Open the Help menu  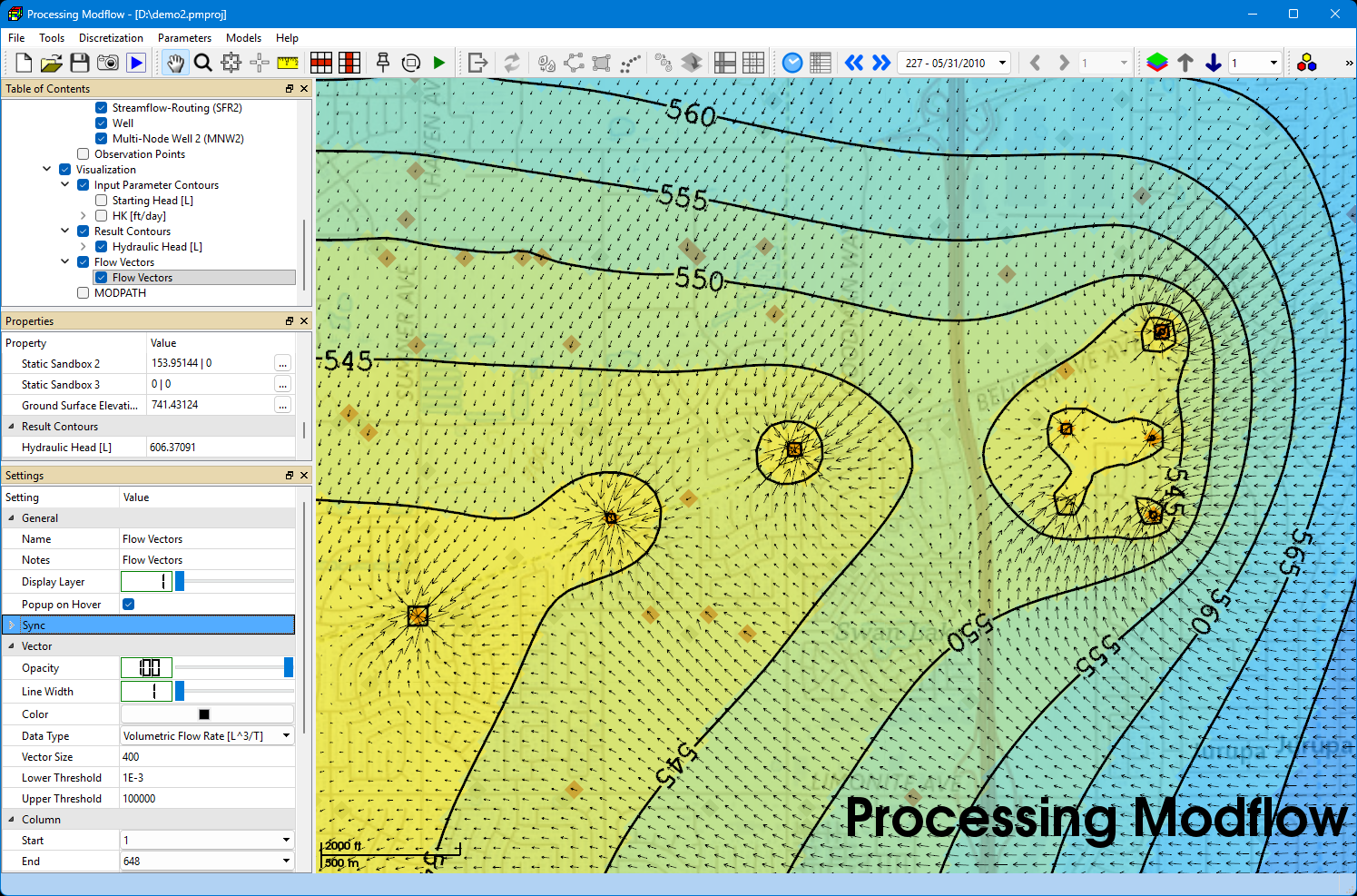point(287,38)
